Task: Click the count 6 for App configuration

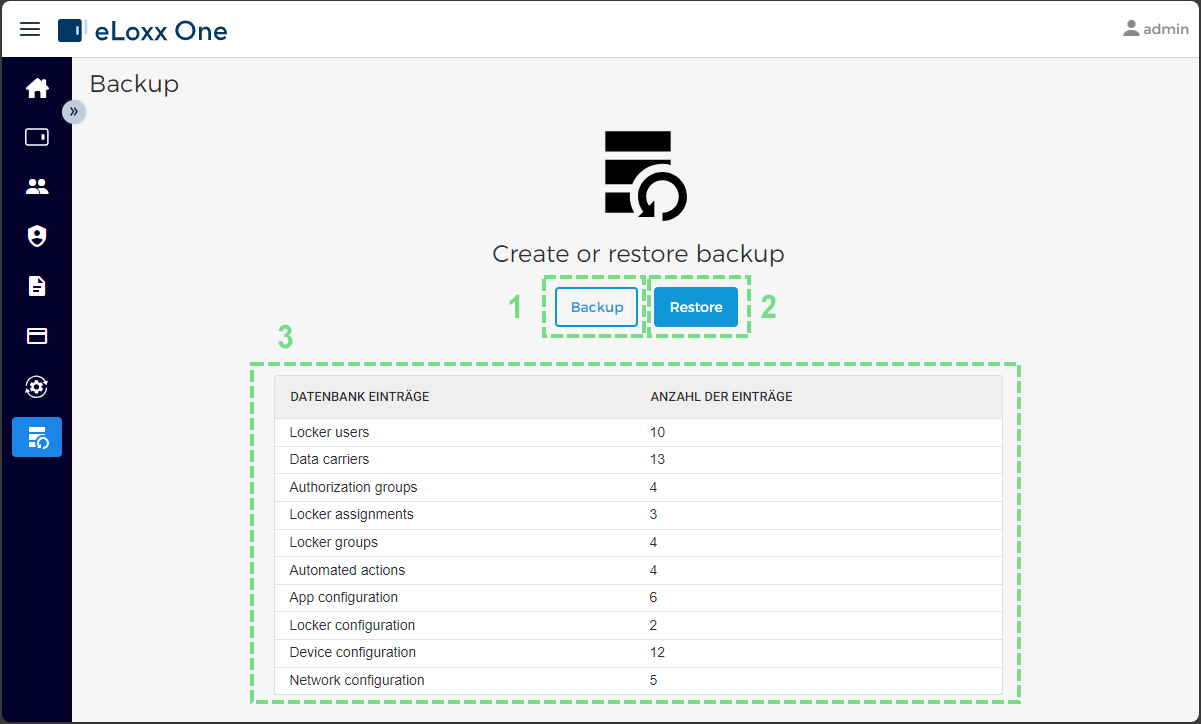Action: [x=653, y=598]
